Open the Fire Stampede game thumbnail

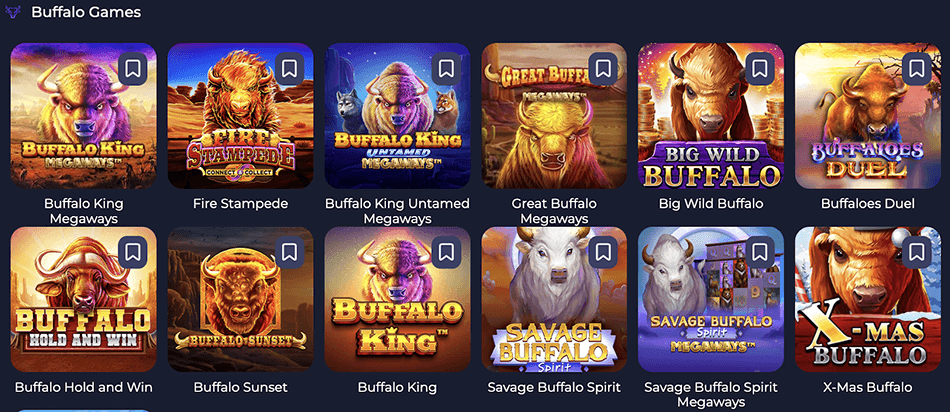tap(241, 116)
